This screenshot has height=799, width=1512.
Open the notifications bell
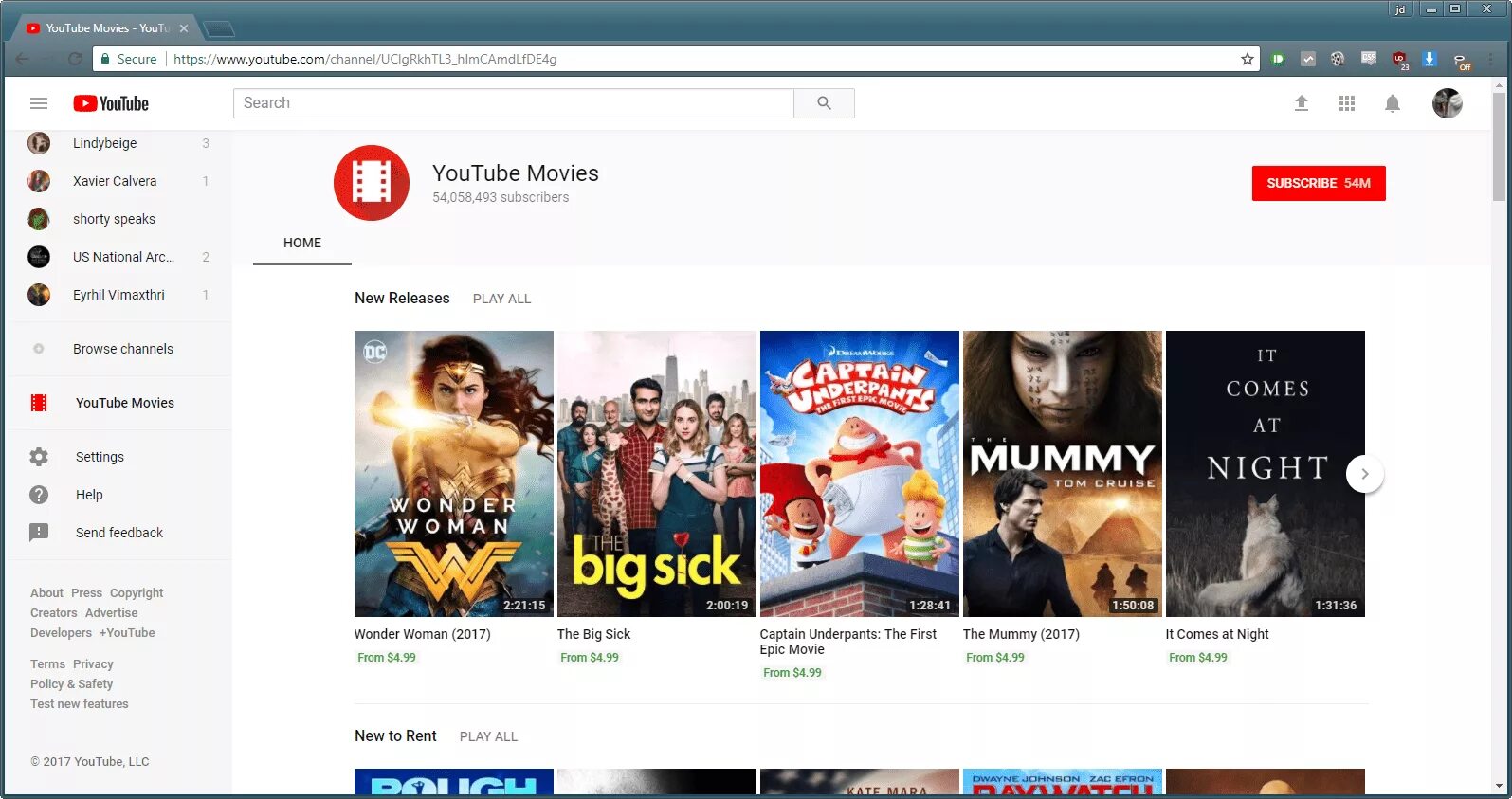click(x=1393, y=103)
